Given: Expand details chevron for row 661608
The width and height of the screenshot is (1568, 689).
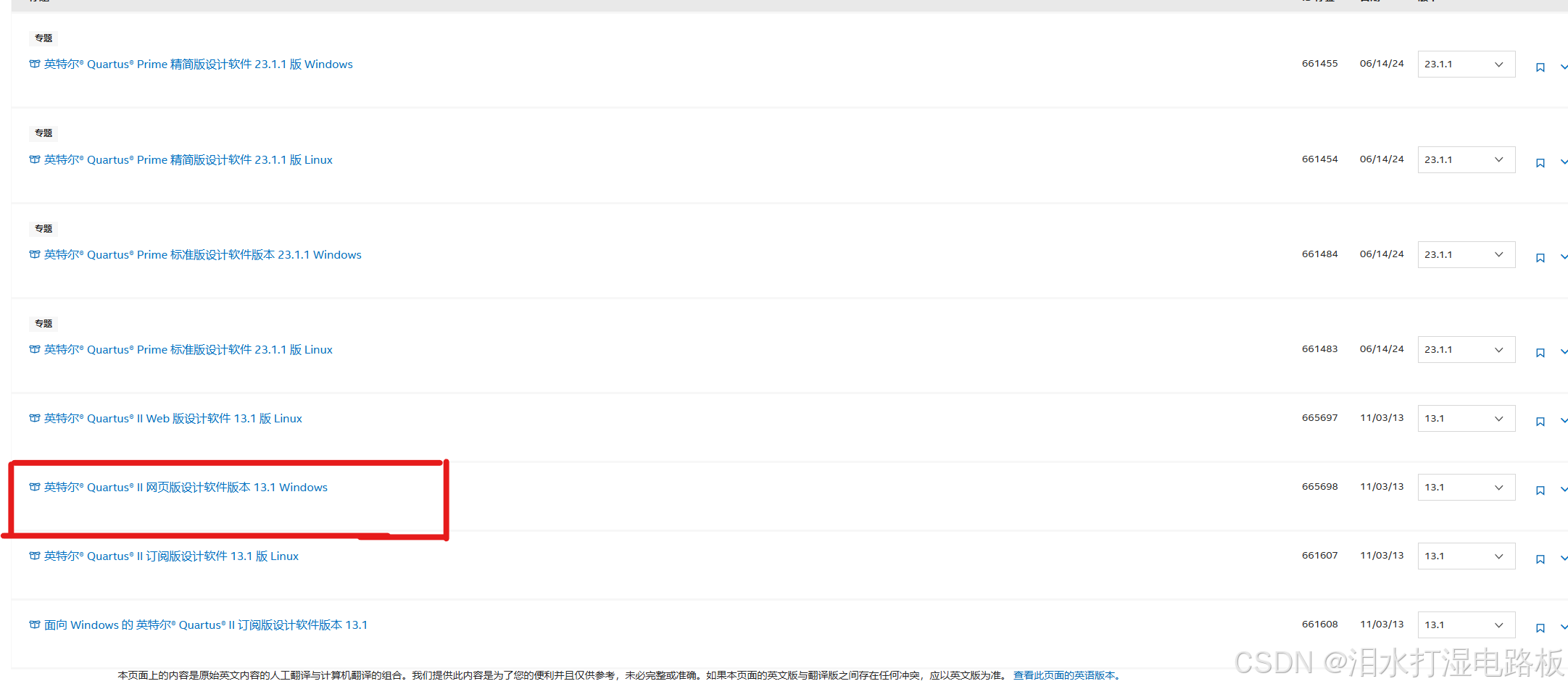Looking at the screenshot, I should tap(1564, 627).
